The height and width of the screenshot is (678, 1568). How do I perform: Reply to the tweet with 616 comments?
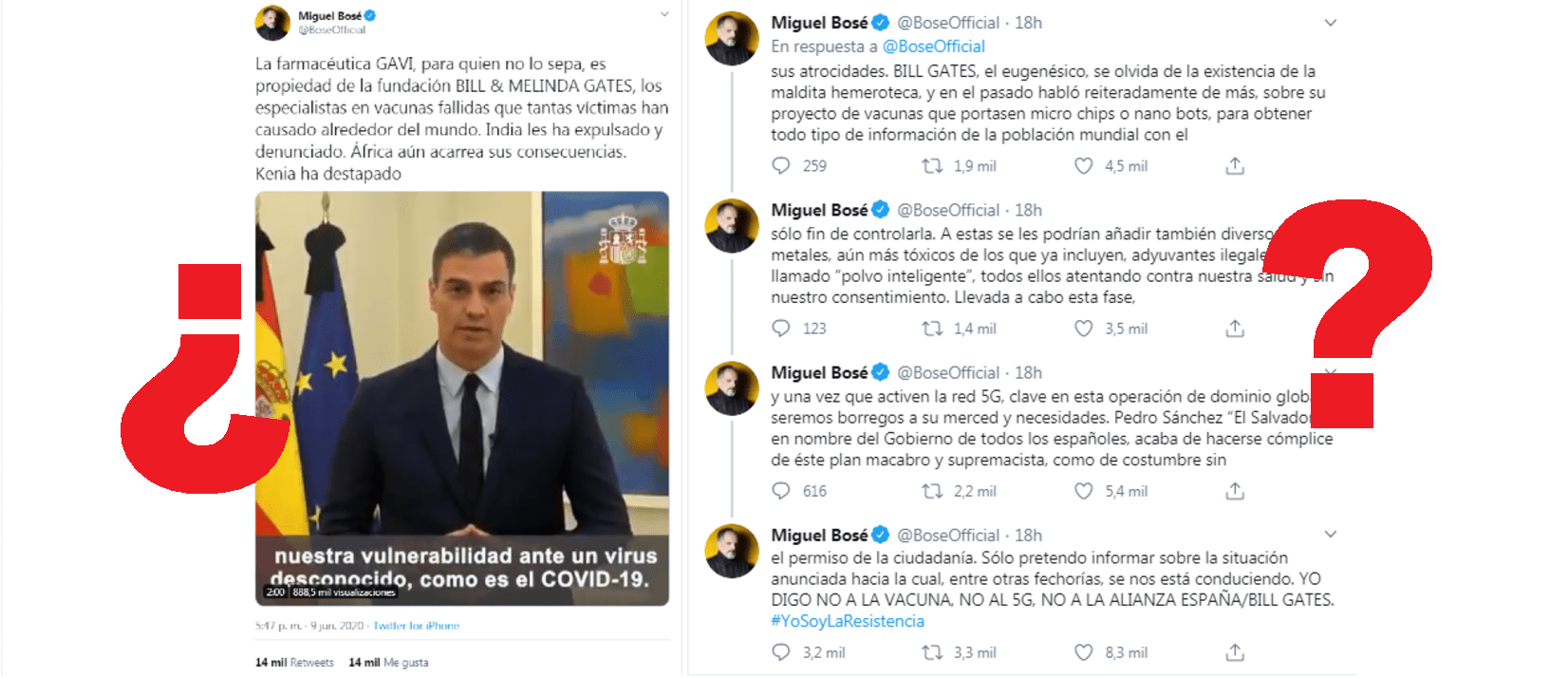[x=780, y=491]
